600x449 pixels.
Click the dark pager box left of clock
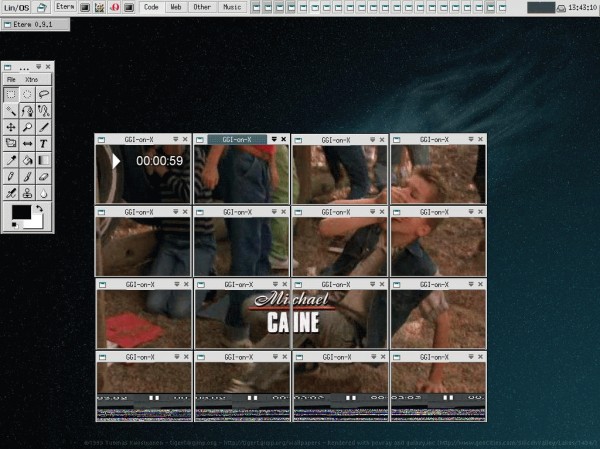pos(541,8)
